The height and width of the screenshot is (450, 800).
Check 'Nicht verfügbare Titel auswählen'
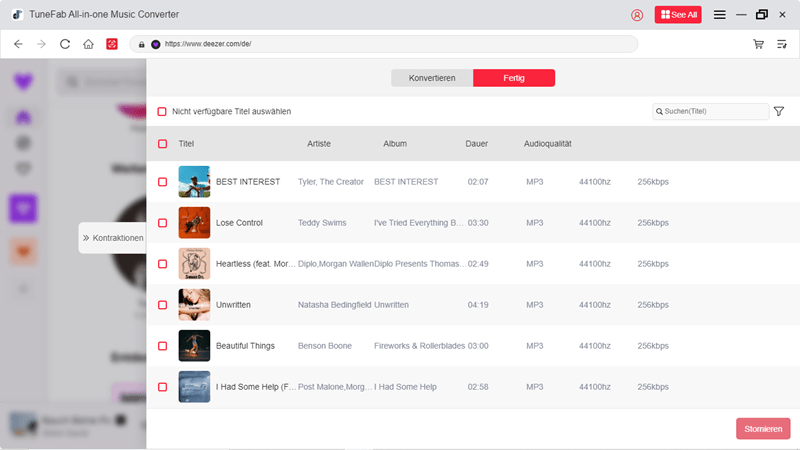tap(162, 111)
